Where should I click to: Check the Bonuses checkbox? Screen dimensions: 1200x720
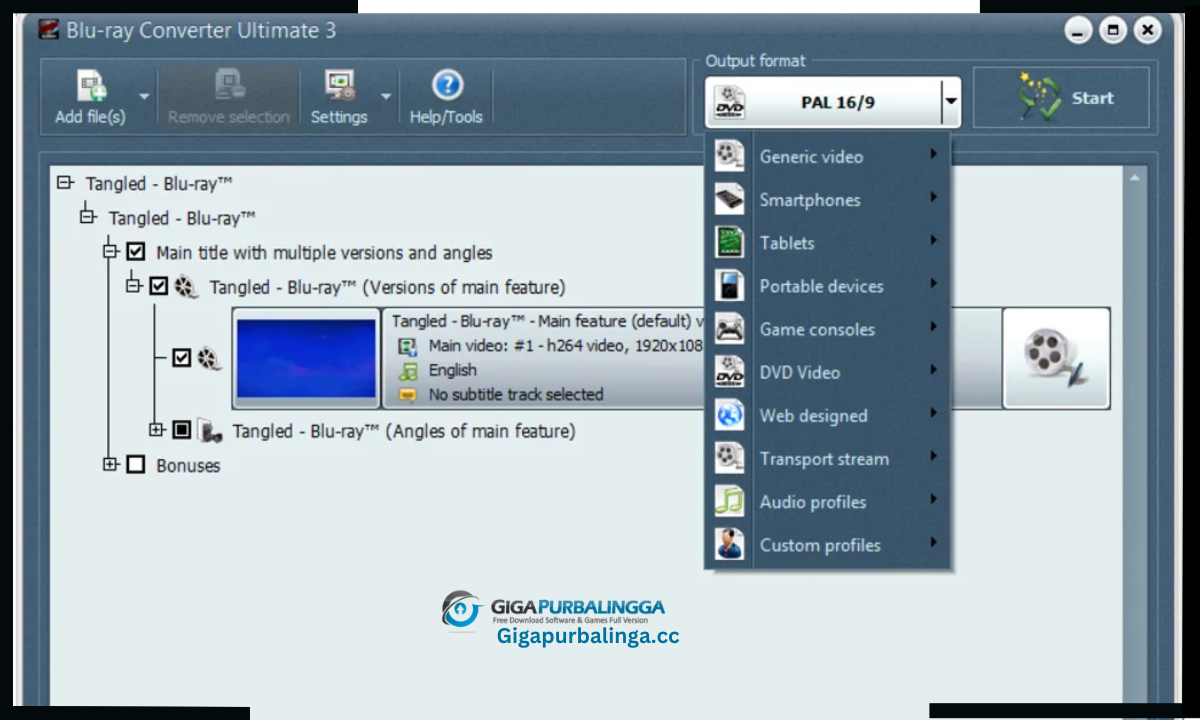[x=136, y=465]
